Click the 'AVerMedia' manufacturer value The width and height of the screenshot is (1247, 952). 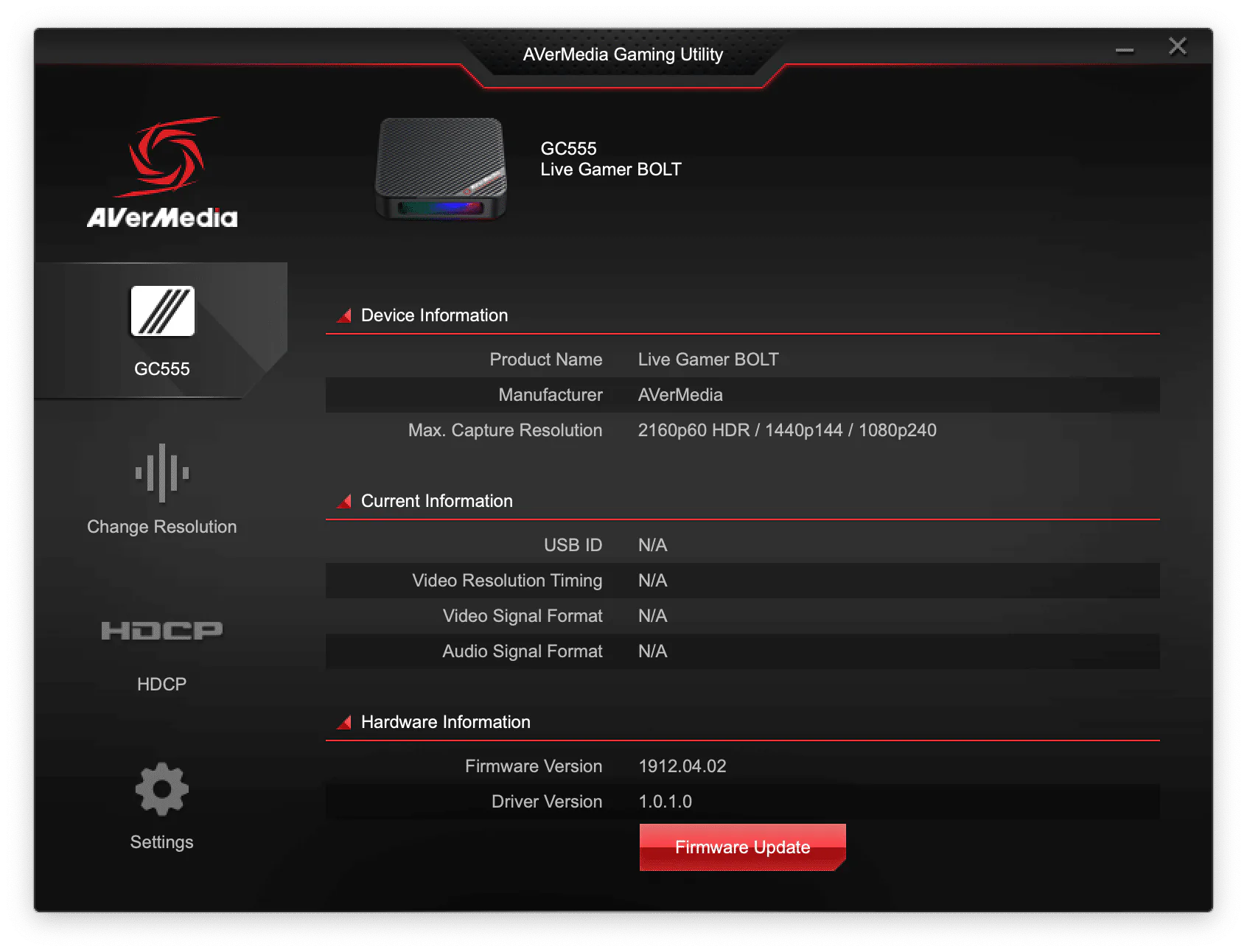[x=680, y=395]
